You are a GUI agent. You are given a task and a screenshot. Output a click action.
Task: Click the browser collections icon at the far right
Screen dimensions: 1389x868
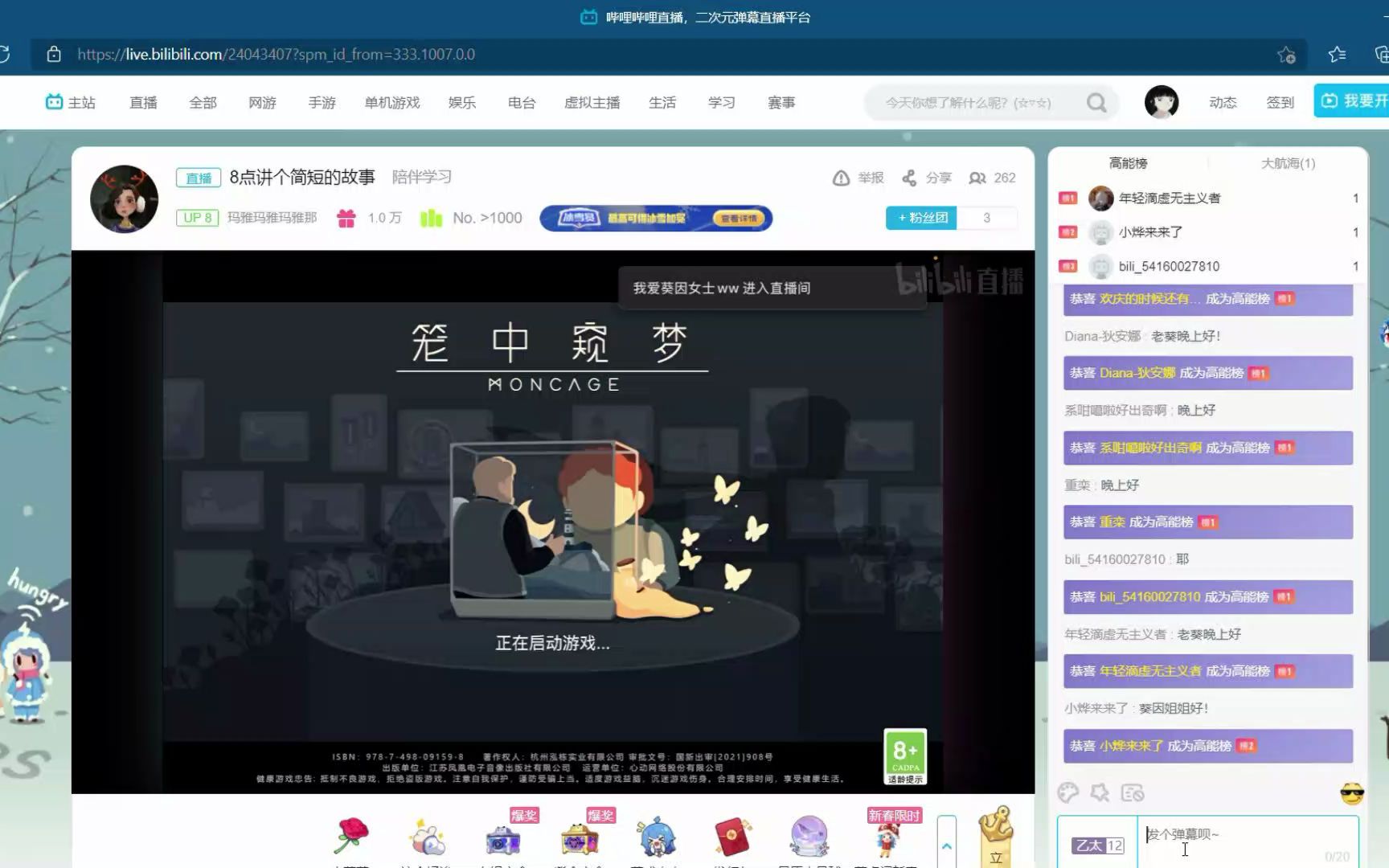(1382, 54)
